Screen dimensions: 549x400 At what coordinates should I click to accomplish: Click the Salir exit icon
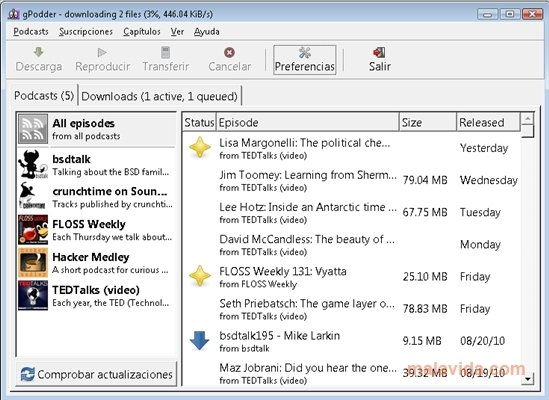point(379,53)
